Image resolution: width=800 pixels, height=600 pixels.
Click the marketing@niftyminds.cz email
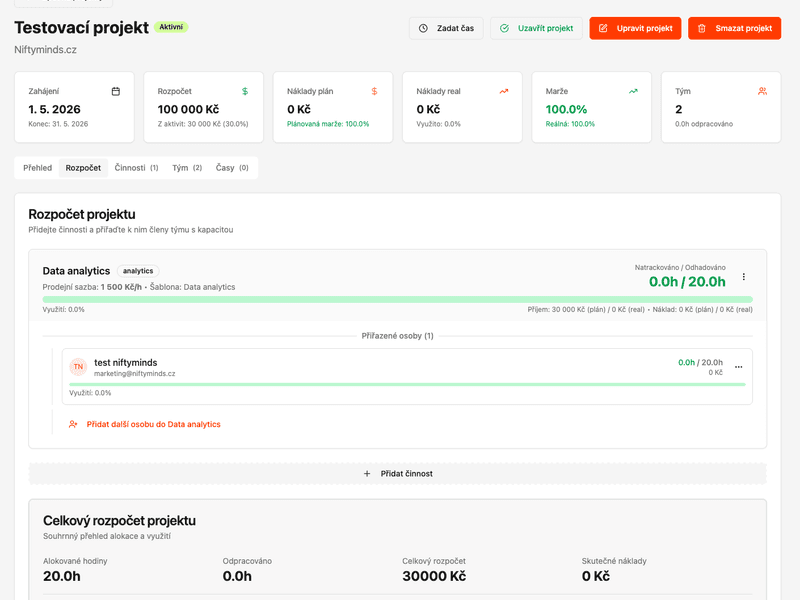coord(135,373)
